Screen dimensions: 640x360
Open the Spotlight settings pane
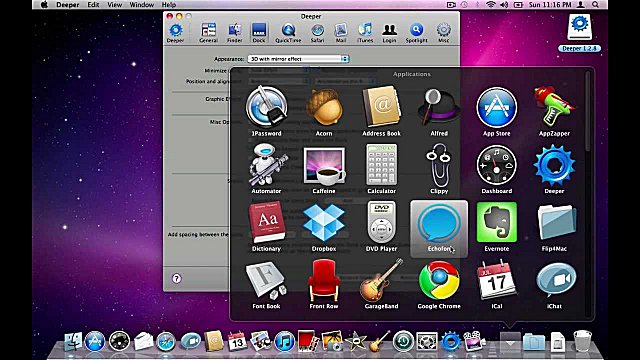pyautogui.click(x=416, y=33)
